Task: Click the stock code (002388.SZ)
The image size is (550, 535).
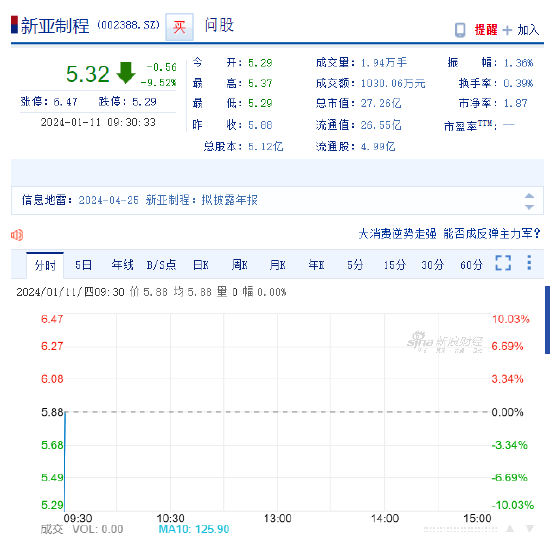Action: click(128, 25)
